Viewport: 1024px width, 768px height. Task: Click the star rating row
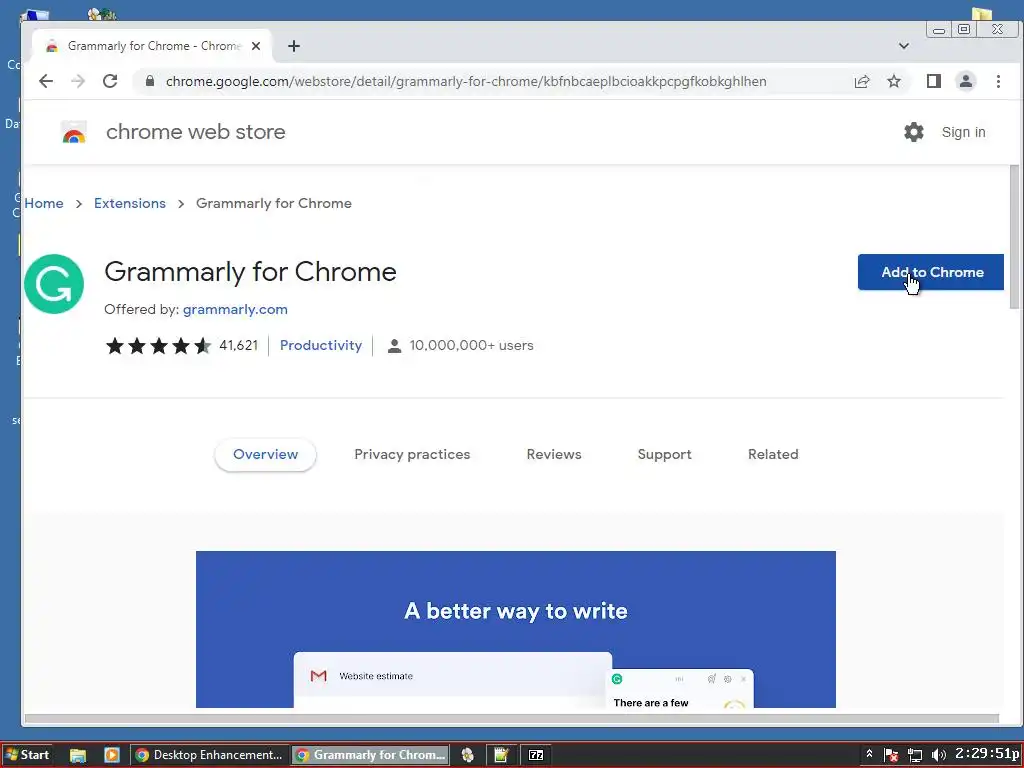158,345
